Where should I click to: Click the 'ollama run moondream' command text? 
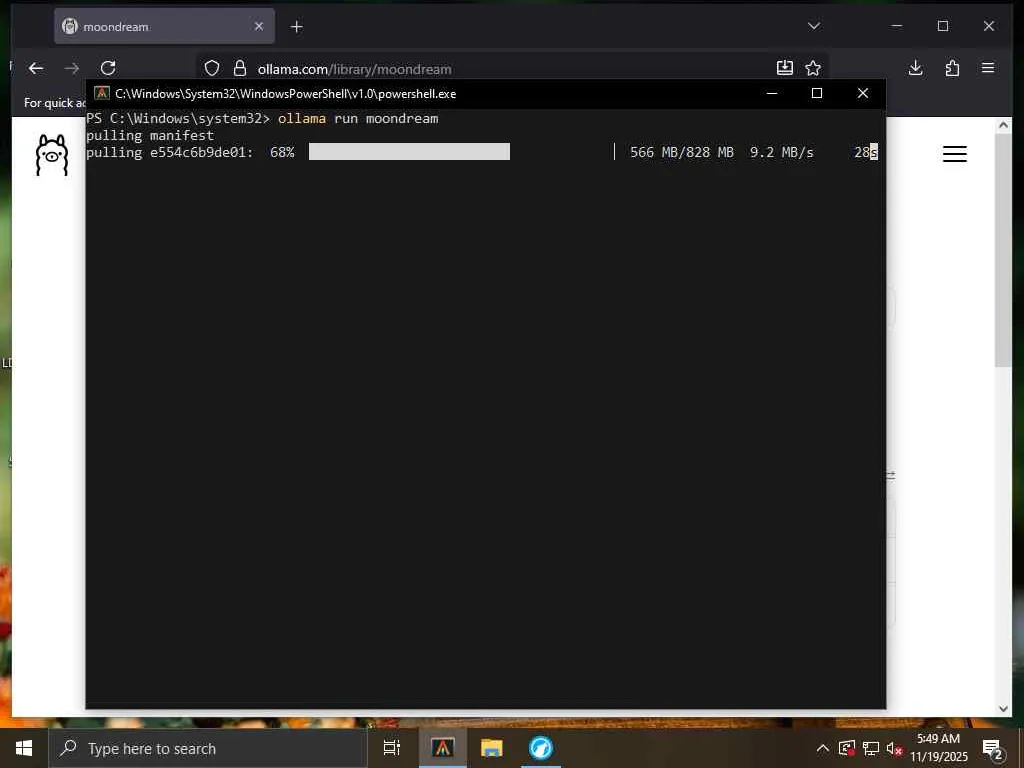358,118
